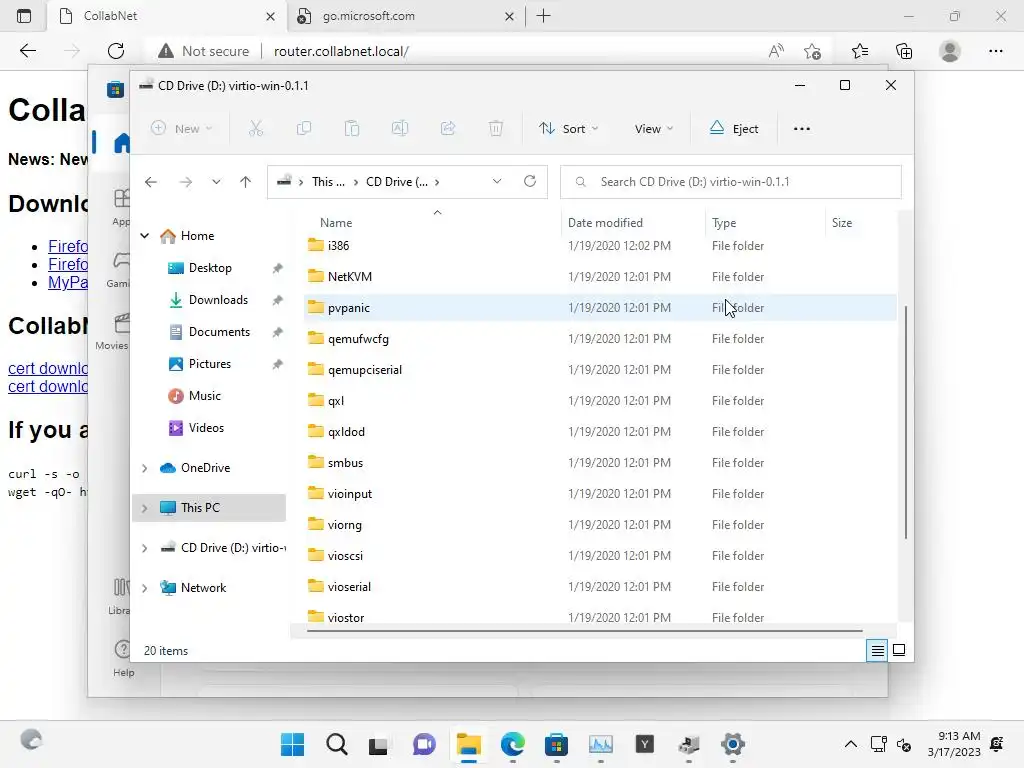Open Microsoft Store from taskbar
This screenshot has width=1024, height=768.
(x=556, y=744)
